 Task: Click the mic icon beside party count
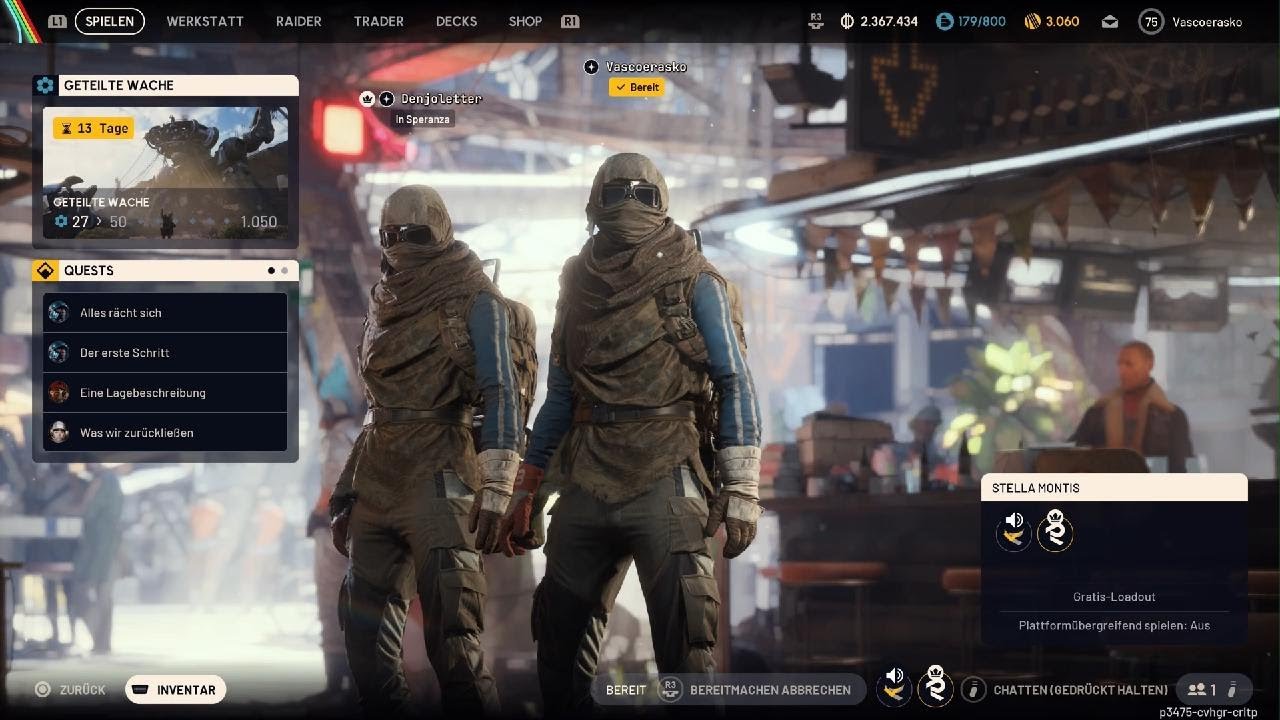(x=1233, y=690)
